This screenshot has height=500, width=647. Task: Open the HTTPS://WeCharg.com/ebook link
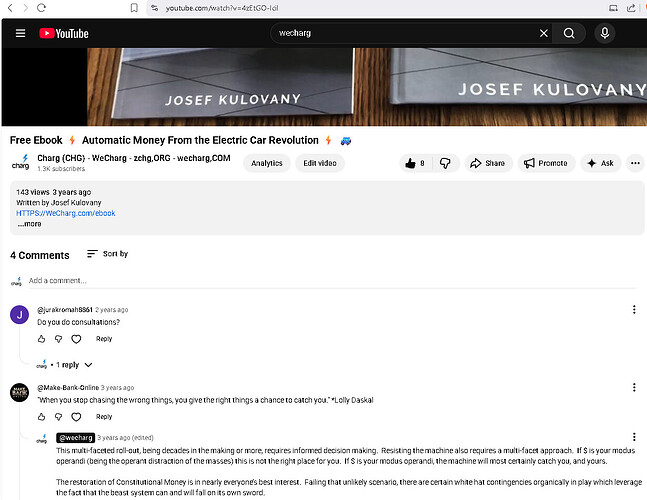pyautogui.click(x=66, y=213)
